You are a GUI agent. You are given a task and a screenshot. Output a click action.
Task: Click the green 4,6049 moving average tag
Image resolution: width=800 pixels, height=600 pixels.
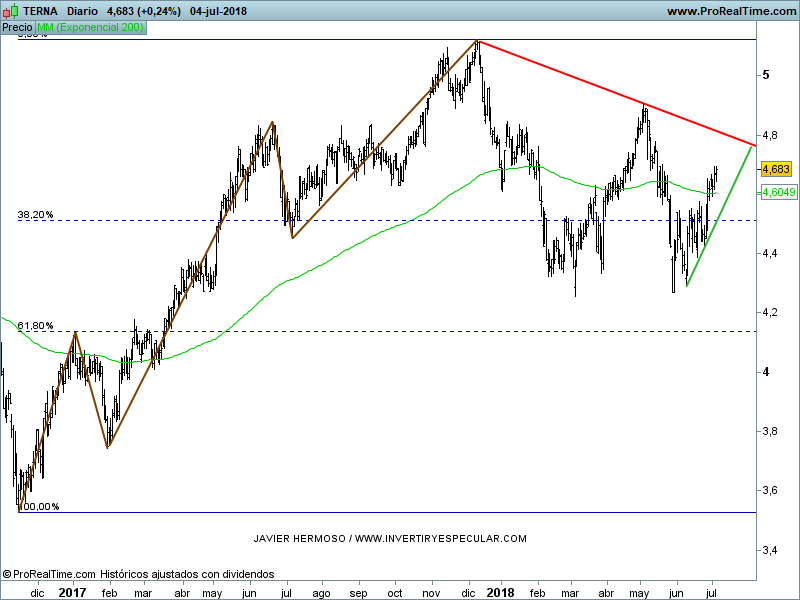(778, 192)
